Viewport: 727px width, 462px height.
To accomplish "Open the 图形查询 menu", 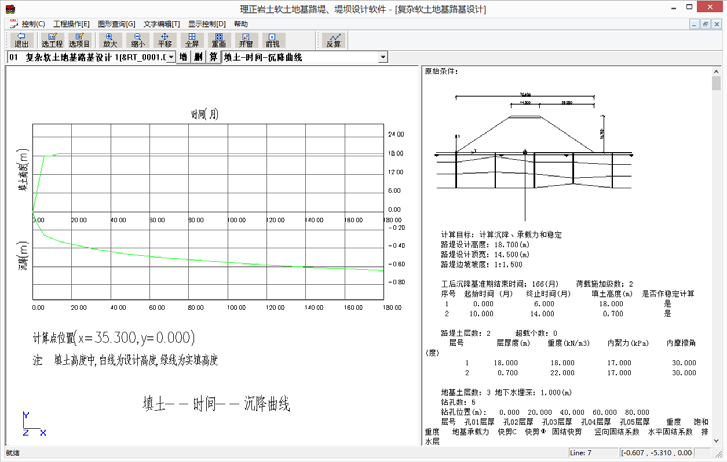I will point(116,23).
